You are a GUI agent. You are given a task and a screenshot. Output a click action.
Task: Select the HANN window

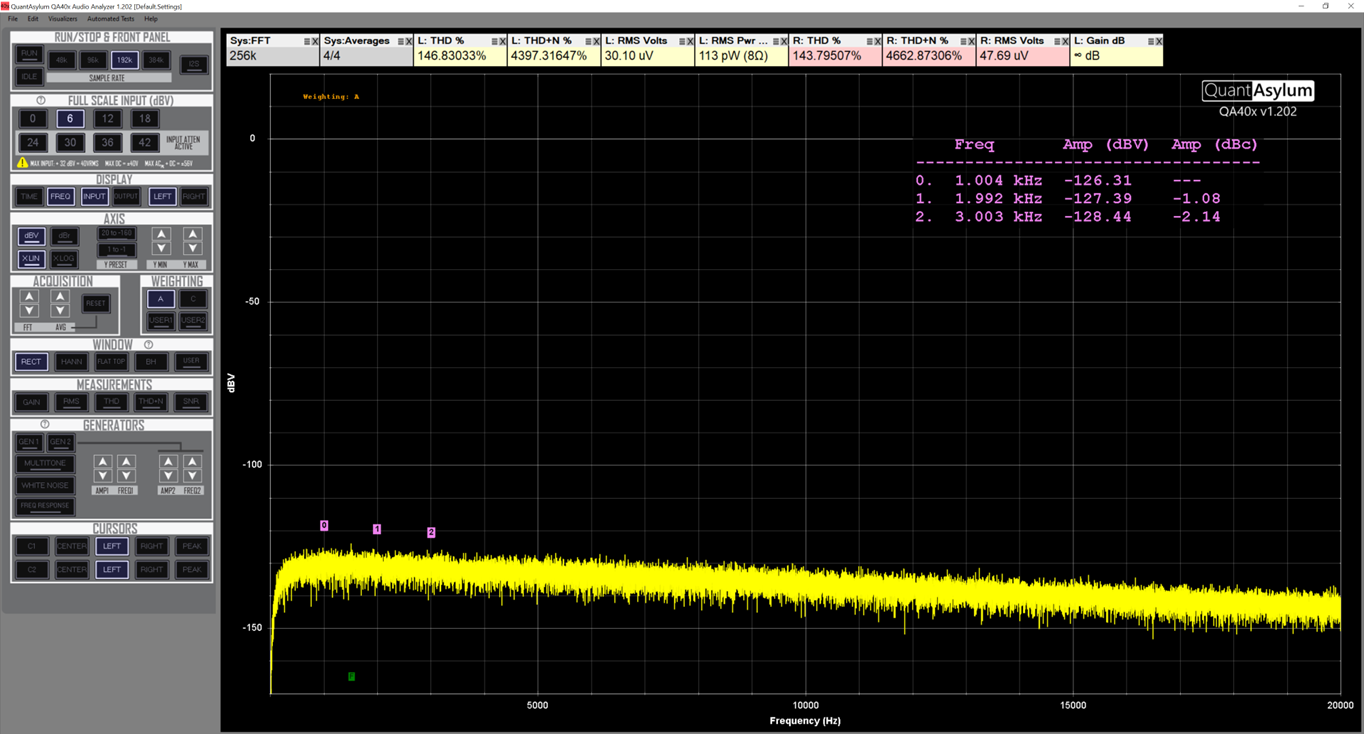coord(71,362)
